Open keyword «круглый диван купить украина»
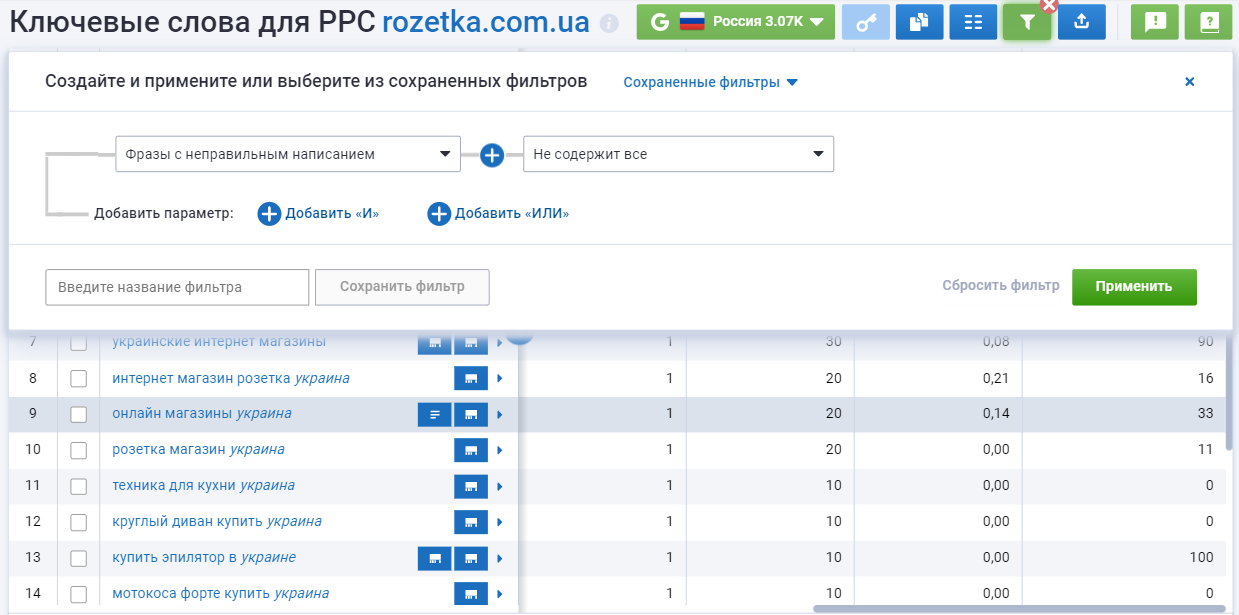This screenshot has height=615, width=1239. pyautogui.click(x=217, y=521)
